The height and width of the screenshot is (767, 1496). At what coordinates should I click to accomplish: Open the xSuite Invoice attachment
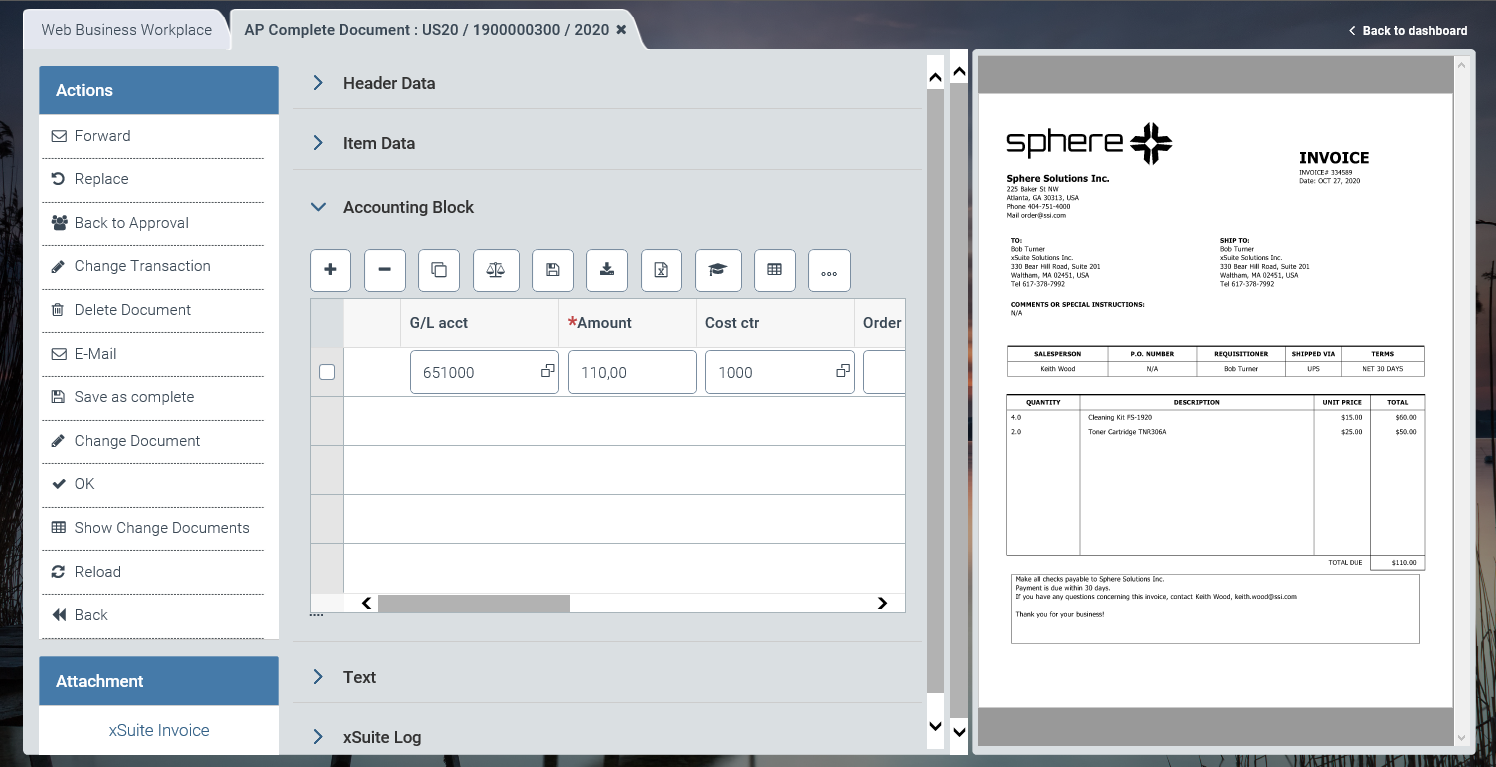159,730
